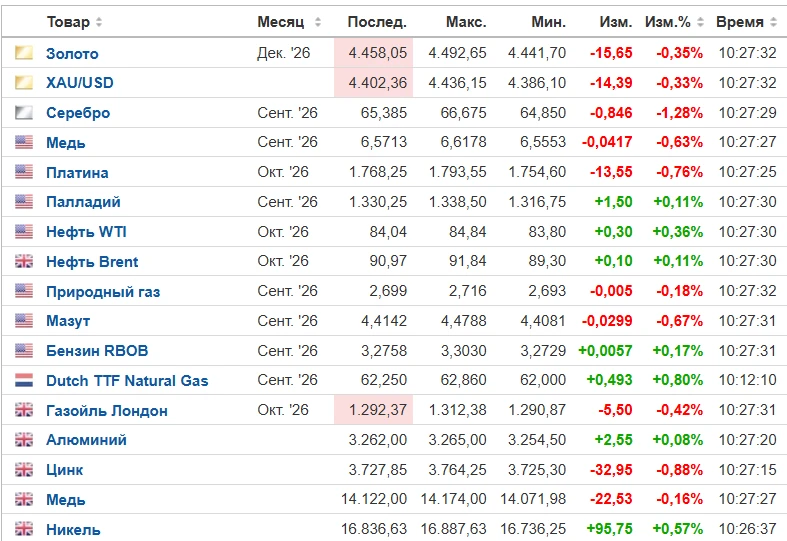The width and height of the screenshot is (787, 541).
Task: Click the Netherlands flag beside Dutch TTF Natural Gas
Action: pyautogui.click(x=24, y=380)
